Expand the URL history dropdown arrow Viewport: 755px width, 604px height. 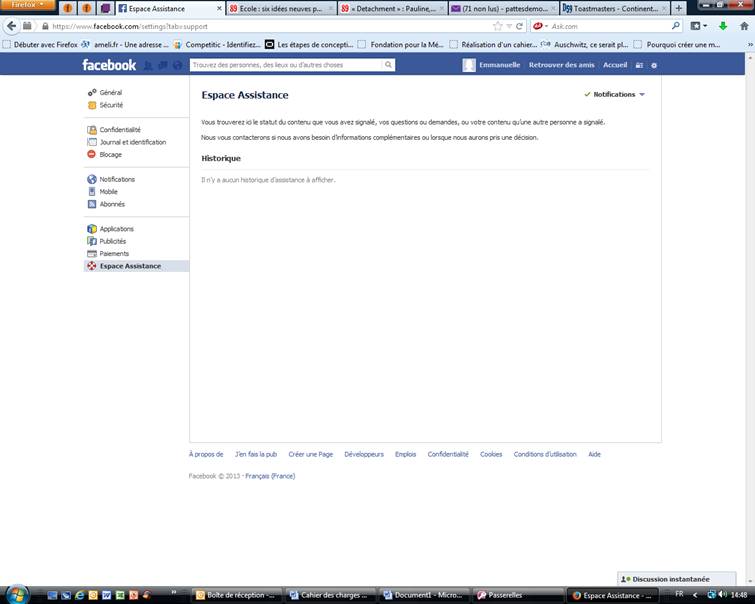509,26
